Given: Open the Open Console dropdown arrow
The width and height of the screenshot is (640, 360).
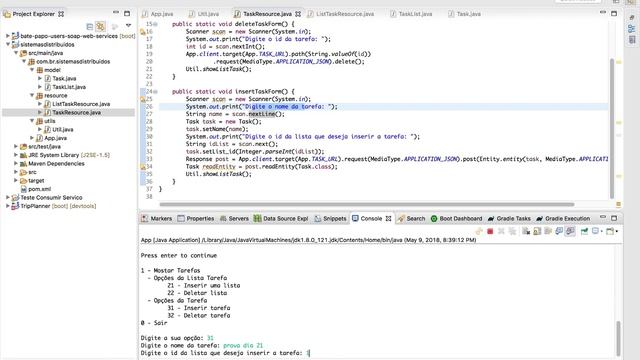Looking at the screenshot, I should 617,232.
